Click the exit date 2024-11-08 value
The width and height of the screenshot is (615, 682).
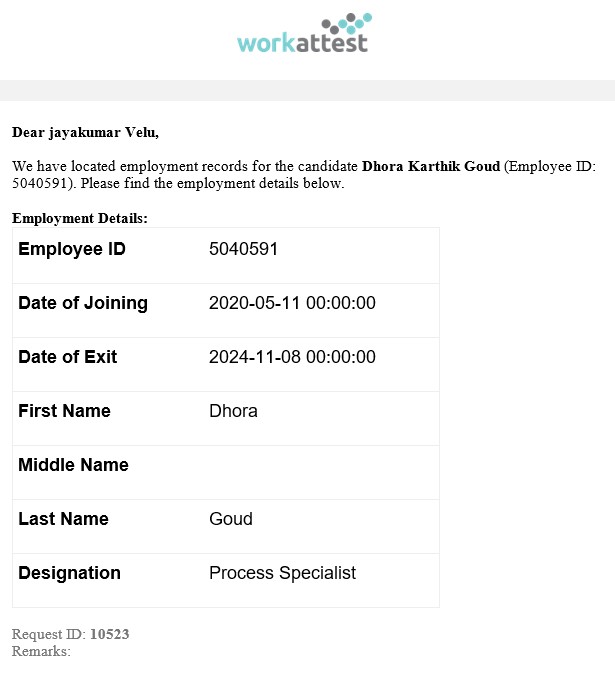[x=292, y=357]
